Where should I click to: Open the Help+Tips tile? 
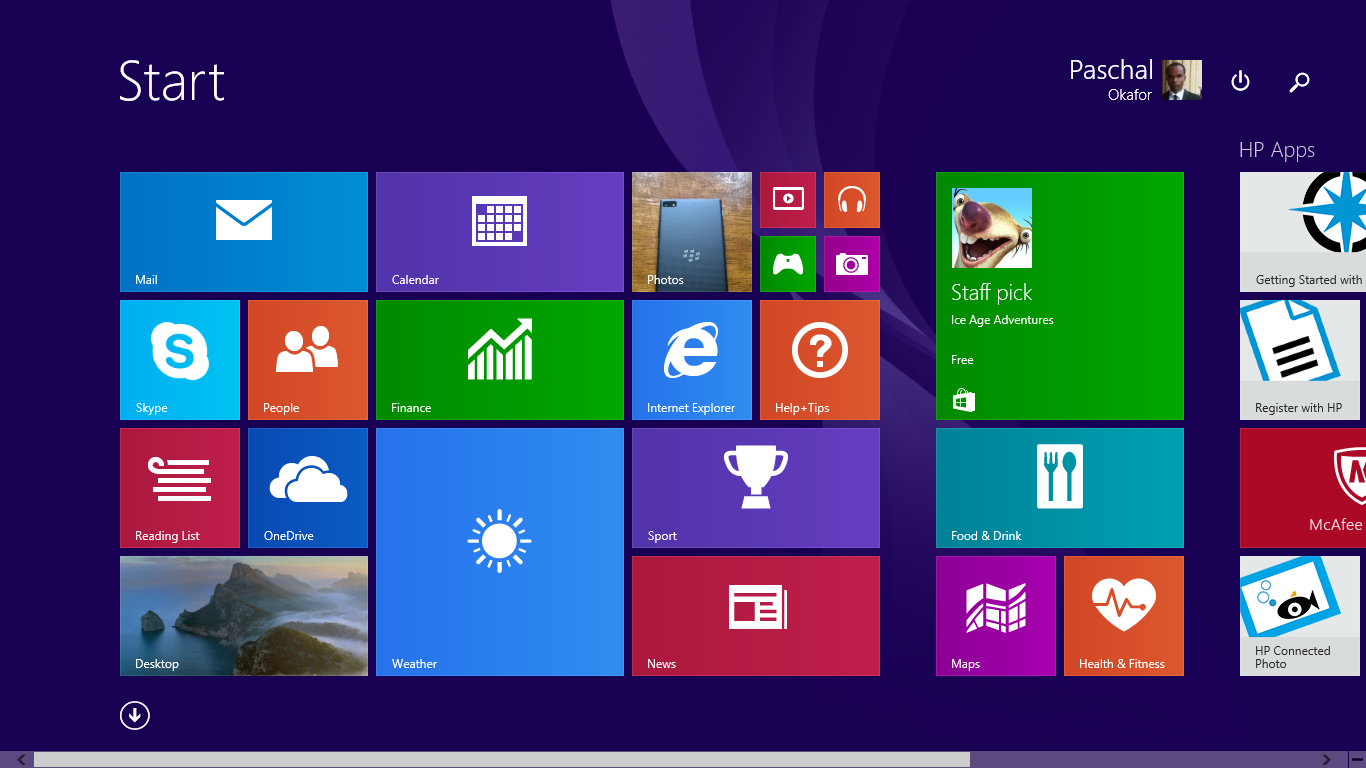(x=820, y=360)
